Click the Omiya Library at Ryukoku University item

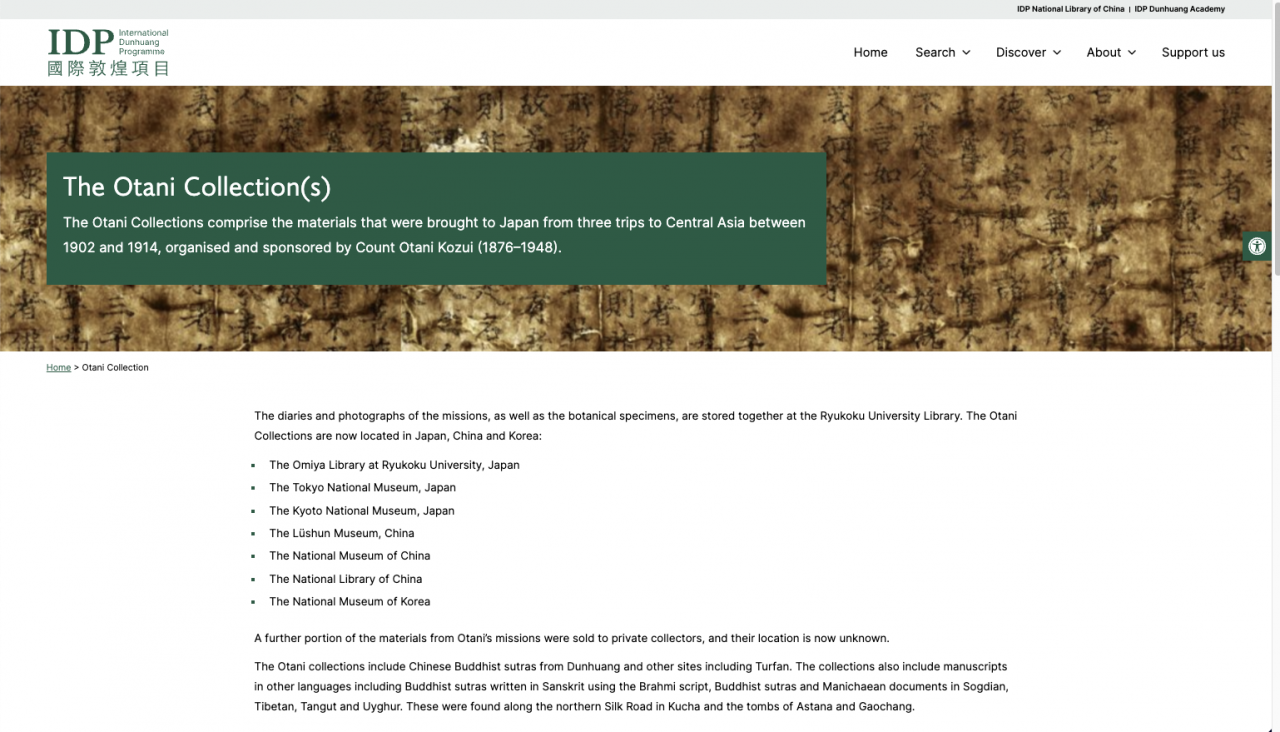394,465
